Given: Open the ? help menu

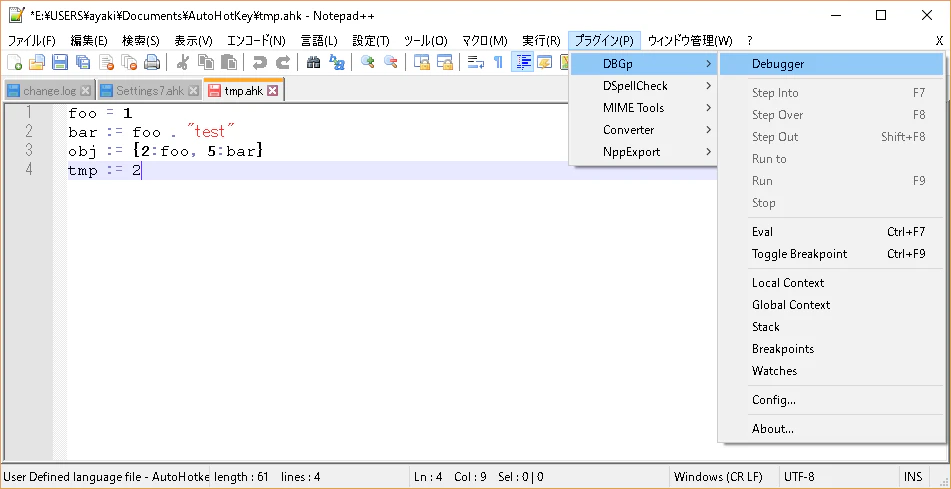Looking at the screenshot, I should (x=750, y=41).
